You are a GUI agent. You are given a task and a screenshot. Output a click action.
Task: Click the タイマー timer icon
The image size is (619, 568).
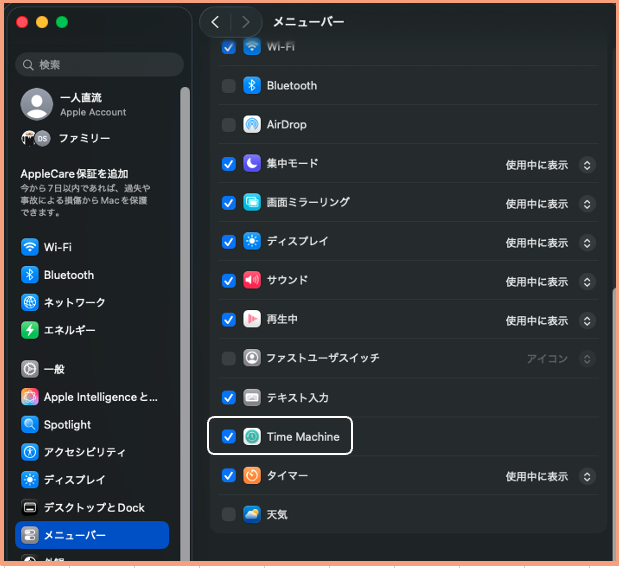pyautogui.click(x=252, y=476)
